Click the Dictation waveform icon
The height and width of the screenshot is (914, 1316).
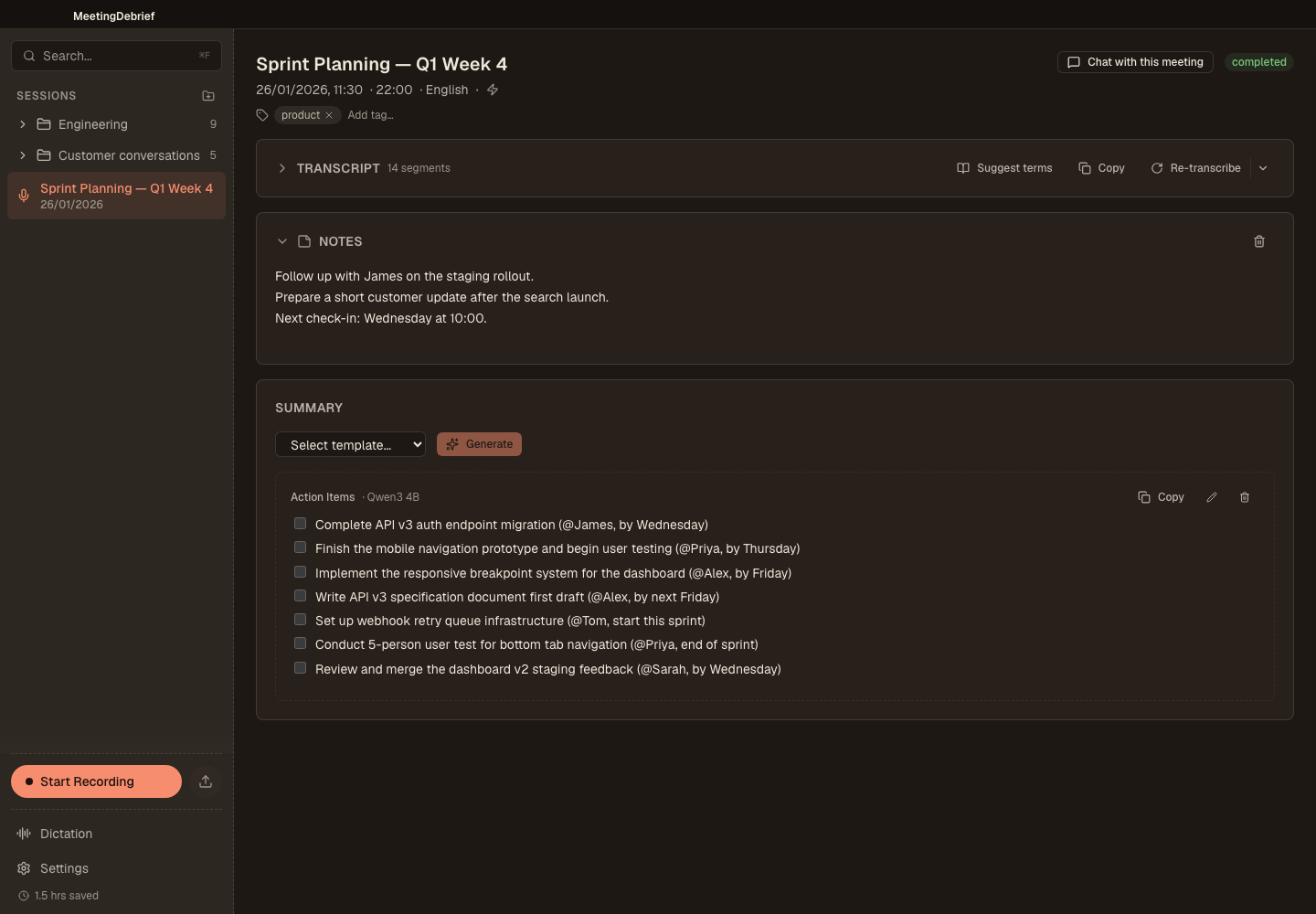pyautogui.click(x=24, y=834)
